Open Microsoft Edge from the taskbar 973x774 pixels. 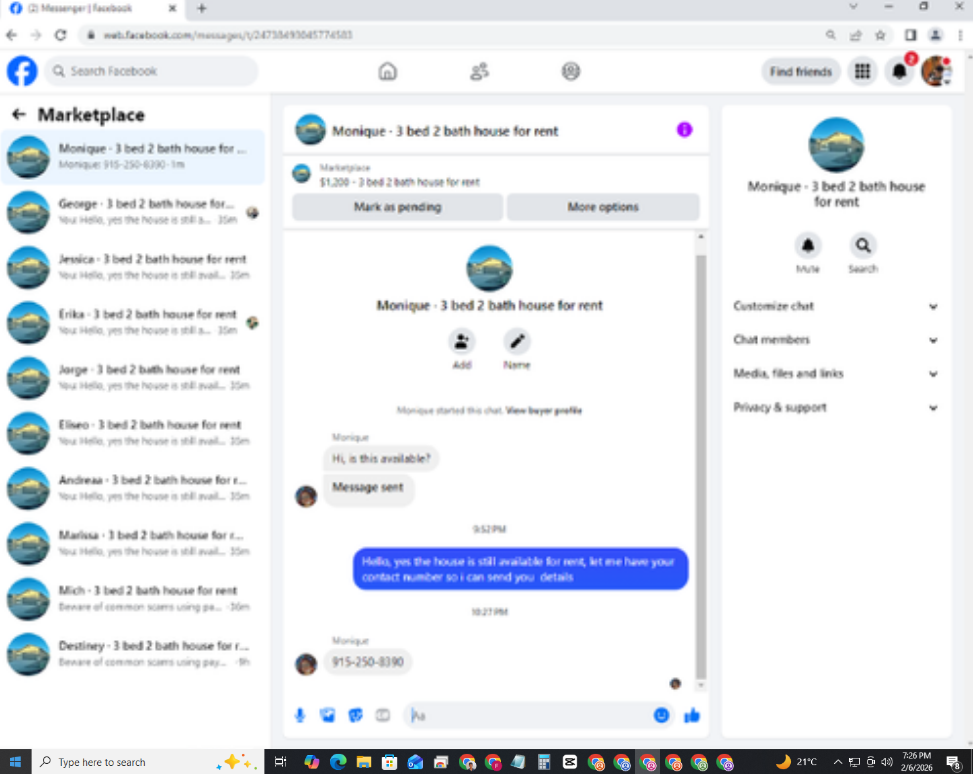[338, 762]
